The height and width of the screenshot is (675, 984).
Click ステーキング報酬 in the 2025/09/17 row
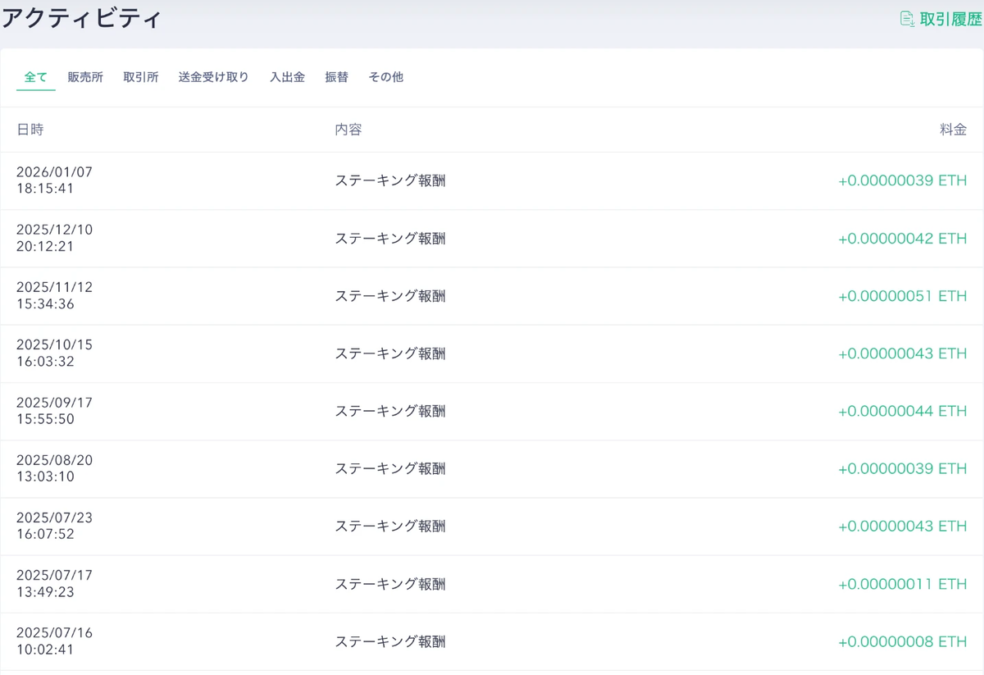(390, 411)
